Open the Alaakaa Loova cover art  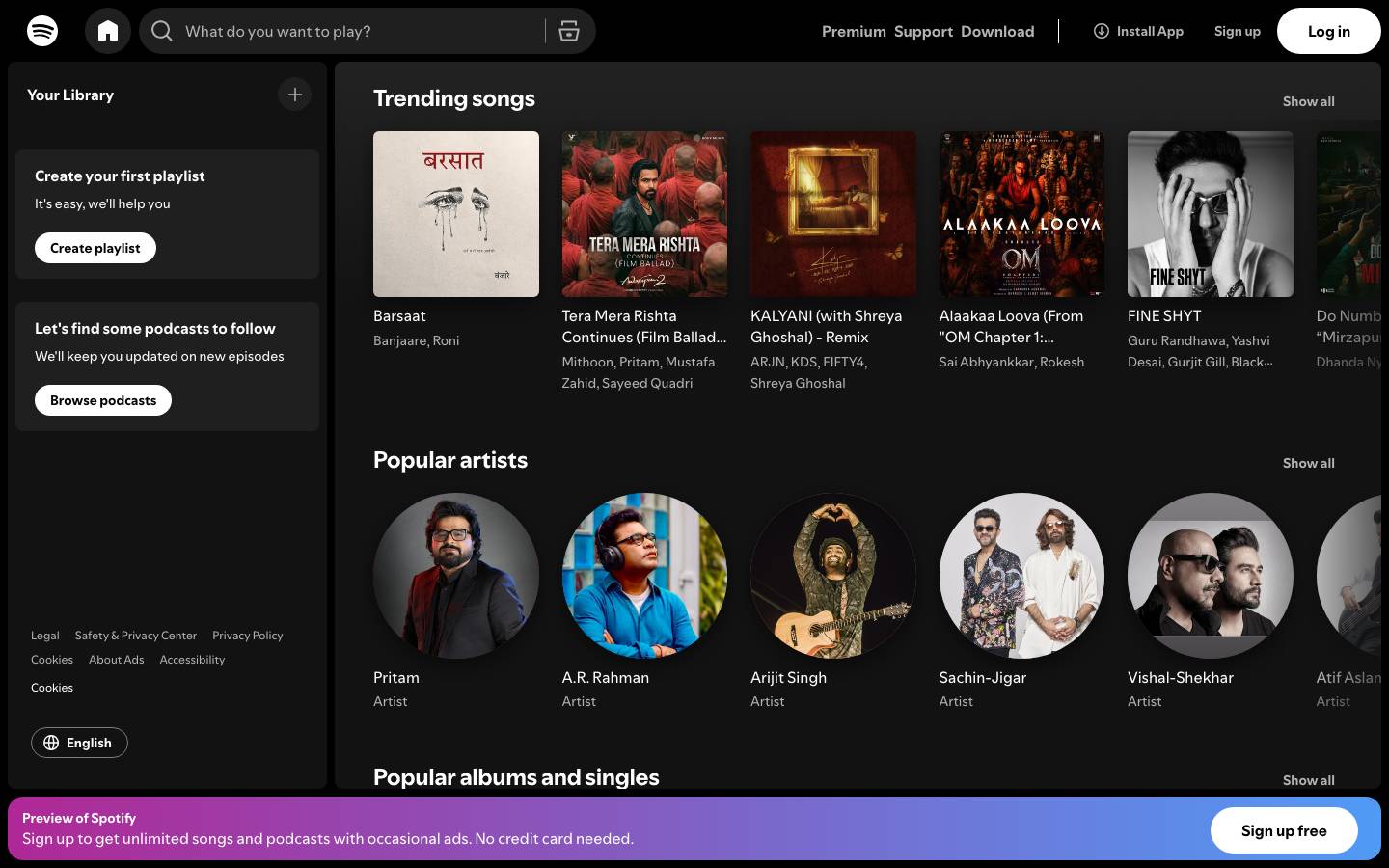1021,214
